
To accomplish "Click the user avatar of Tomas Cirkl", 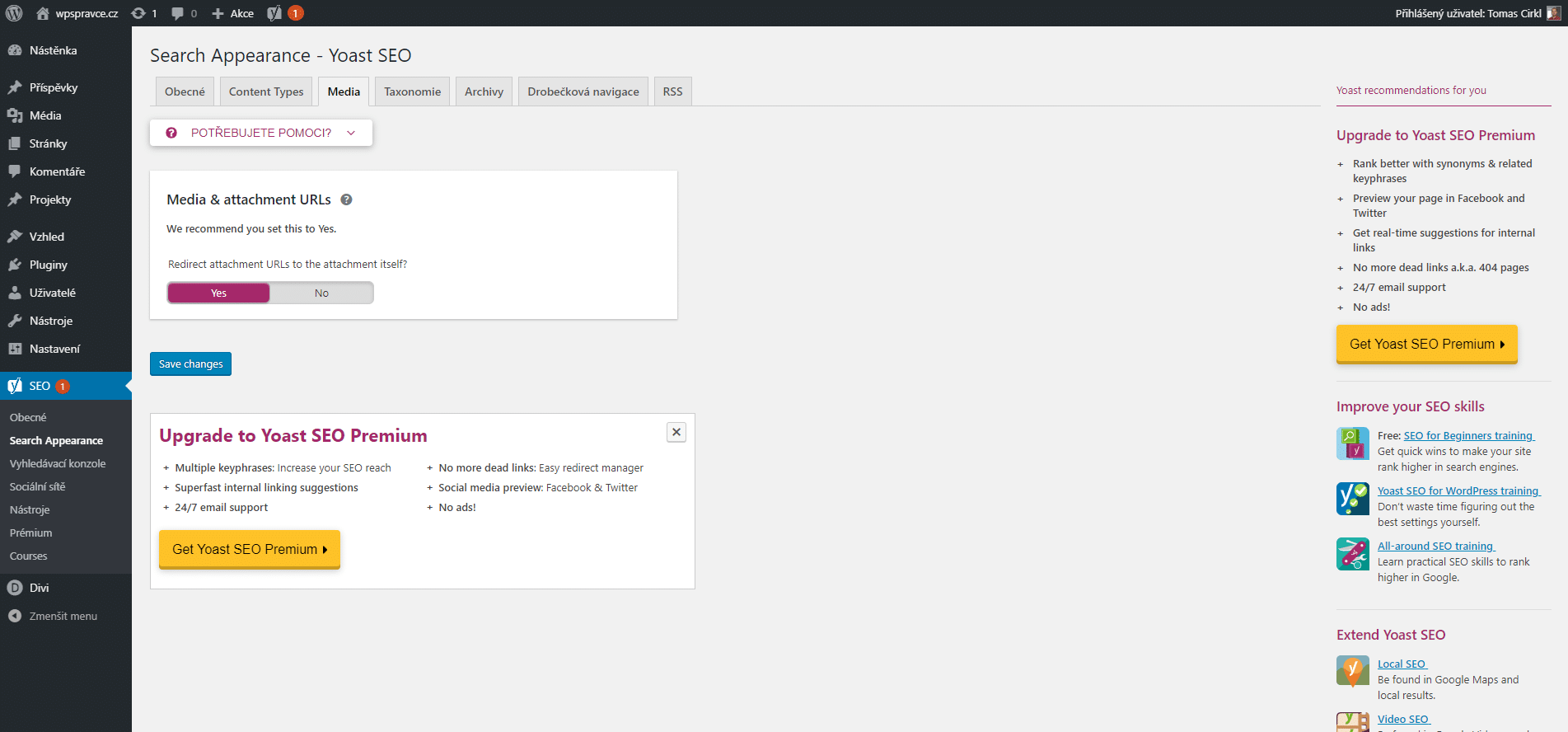I will point(1553,13).
